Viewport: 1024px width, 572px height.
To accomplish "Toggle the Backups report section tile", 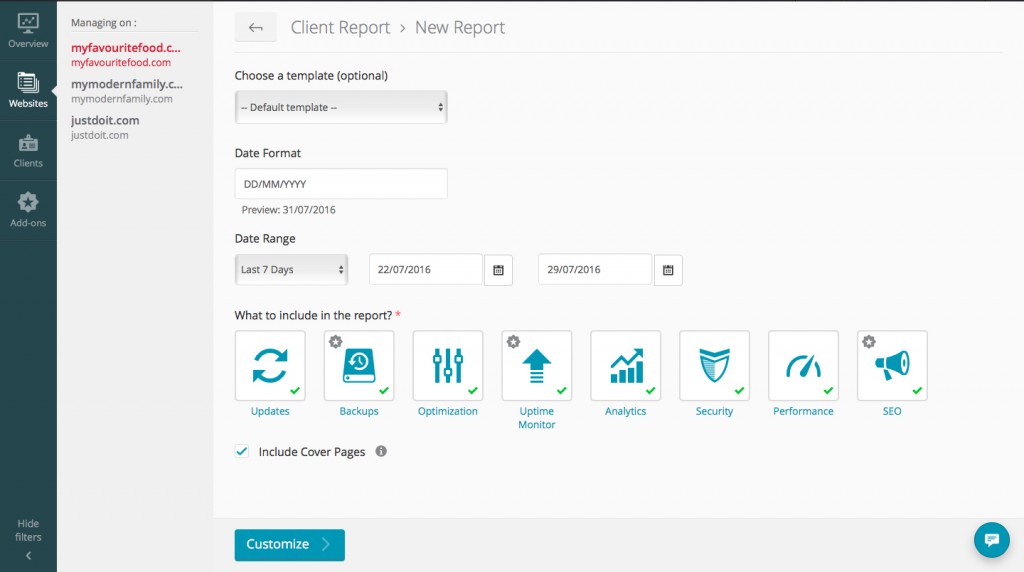I will point(359,365).
